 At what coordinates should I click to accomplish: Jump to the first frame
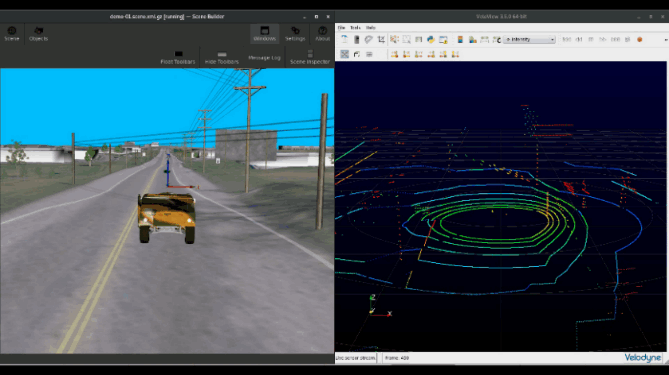pyautogui.click(x=567, y=39)
